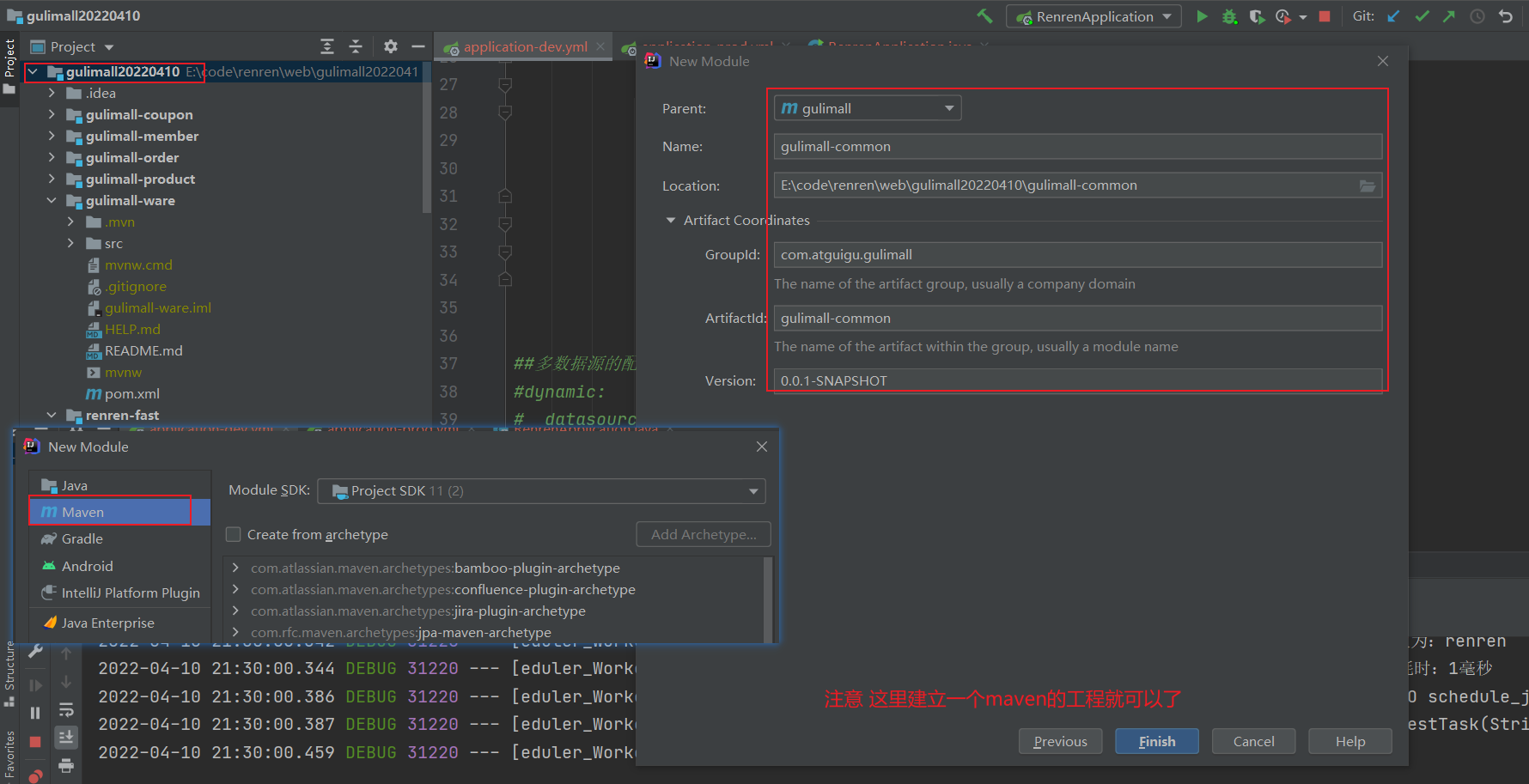Git Push green arrow icon
The image size is (1529, 784).
[x=1449, y=16]
